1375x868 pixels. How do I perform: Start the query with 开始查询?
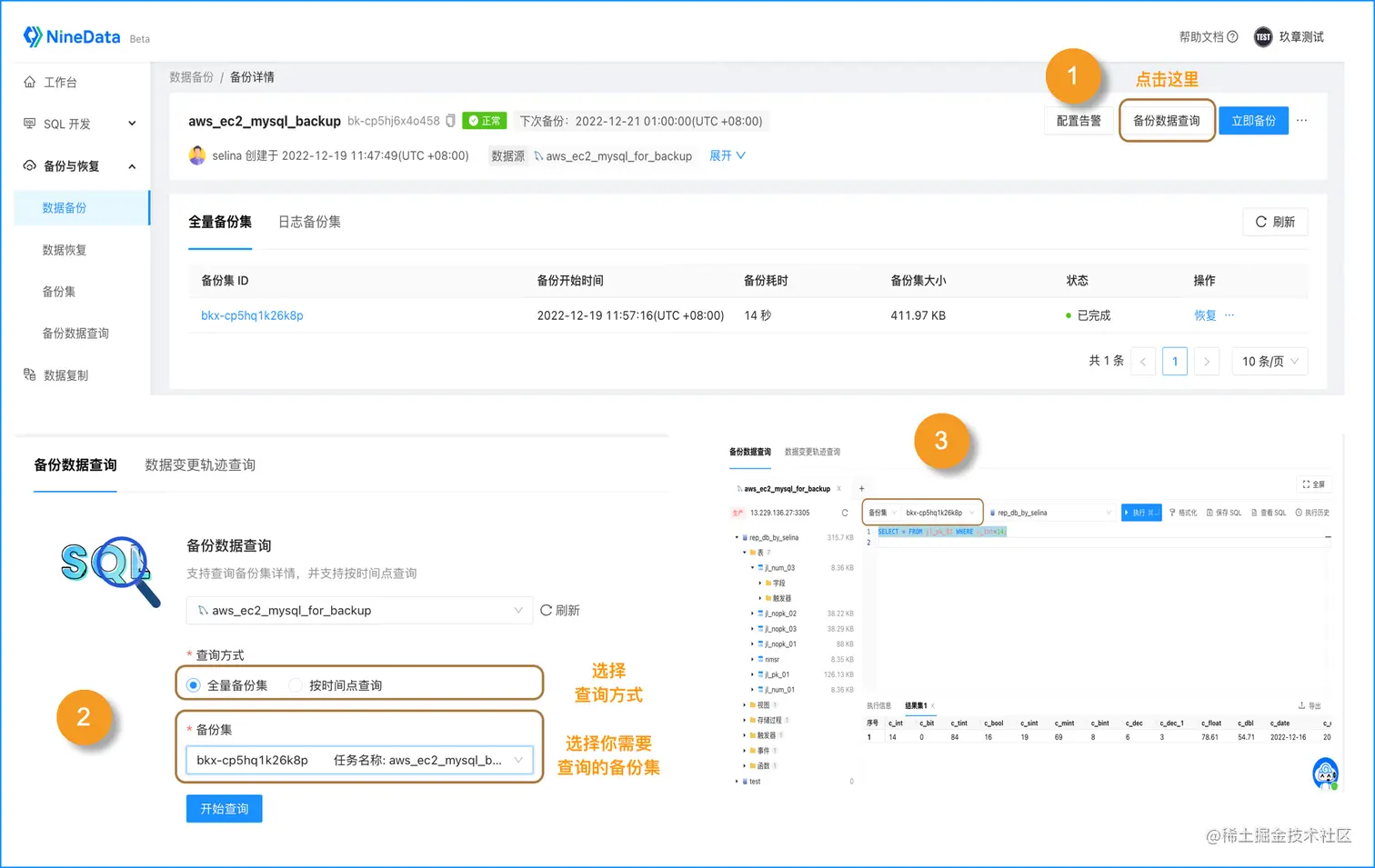coord(224,808)
